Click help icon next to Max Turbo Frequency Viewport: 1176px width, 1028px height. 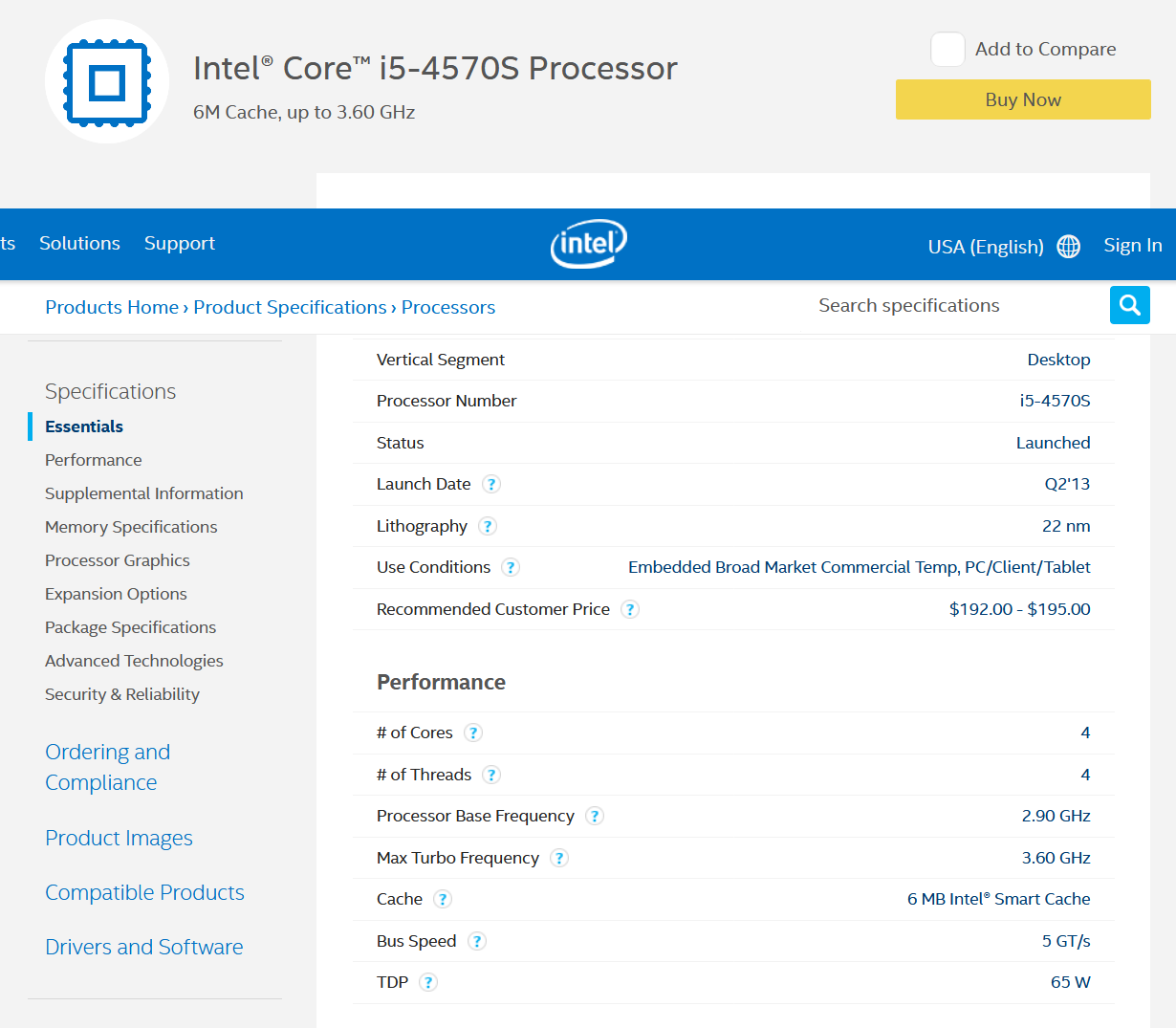coord(559,858)
